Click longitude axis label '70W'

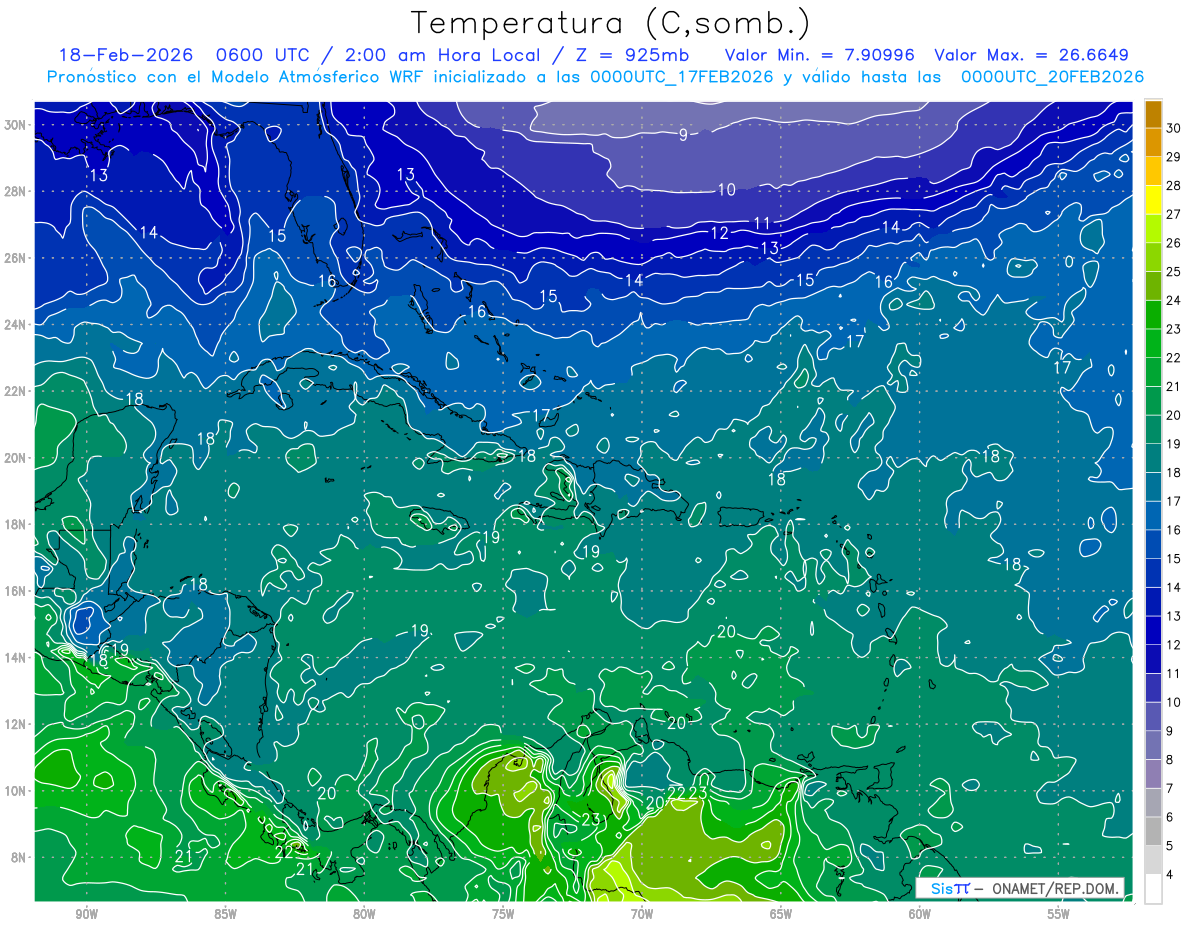(x=642, y=914)
